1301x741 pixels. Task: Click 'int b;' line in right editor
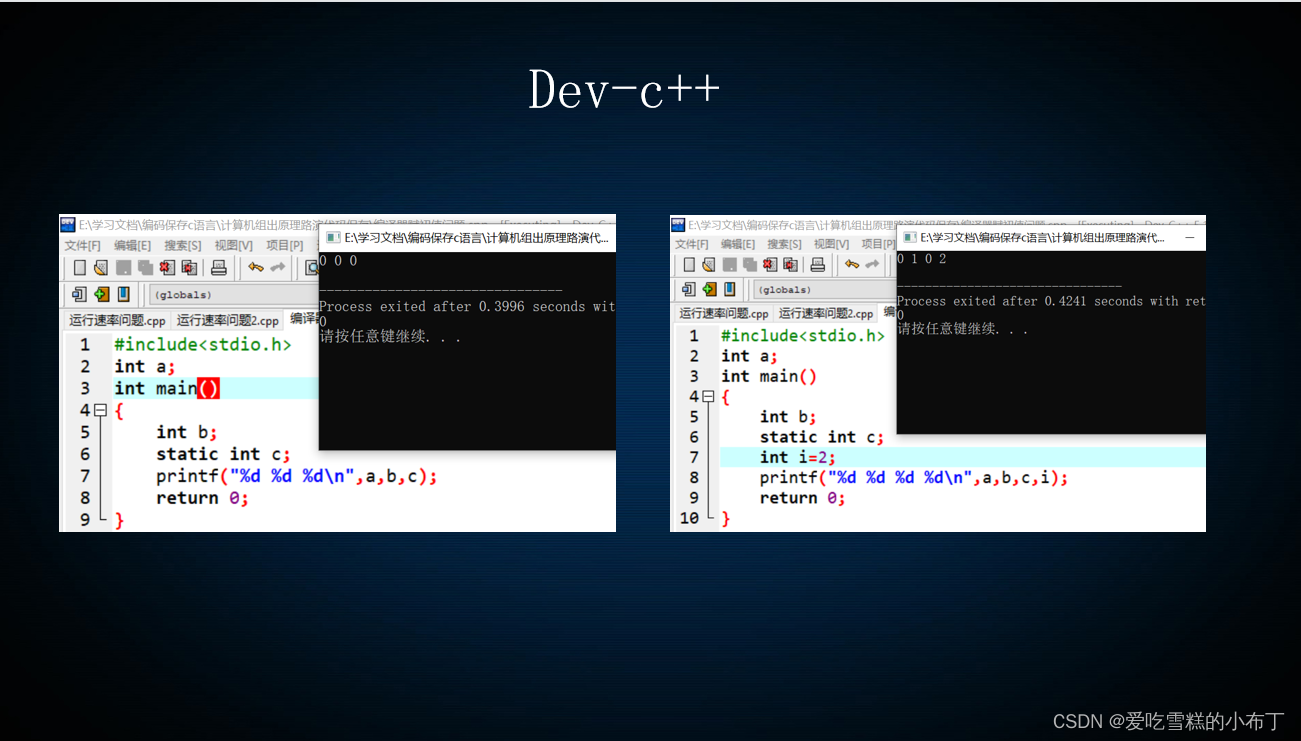click(x=788, y=417)
